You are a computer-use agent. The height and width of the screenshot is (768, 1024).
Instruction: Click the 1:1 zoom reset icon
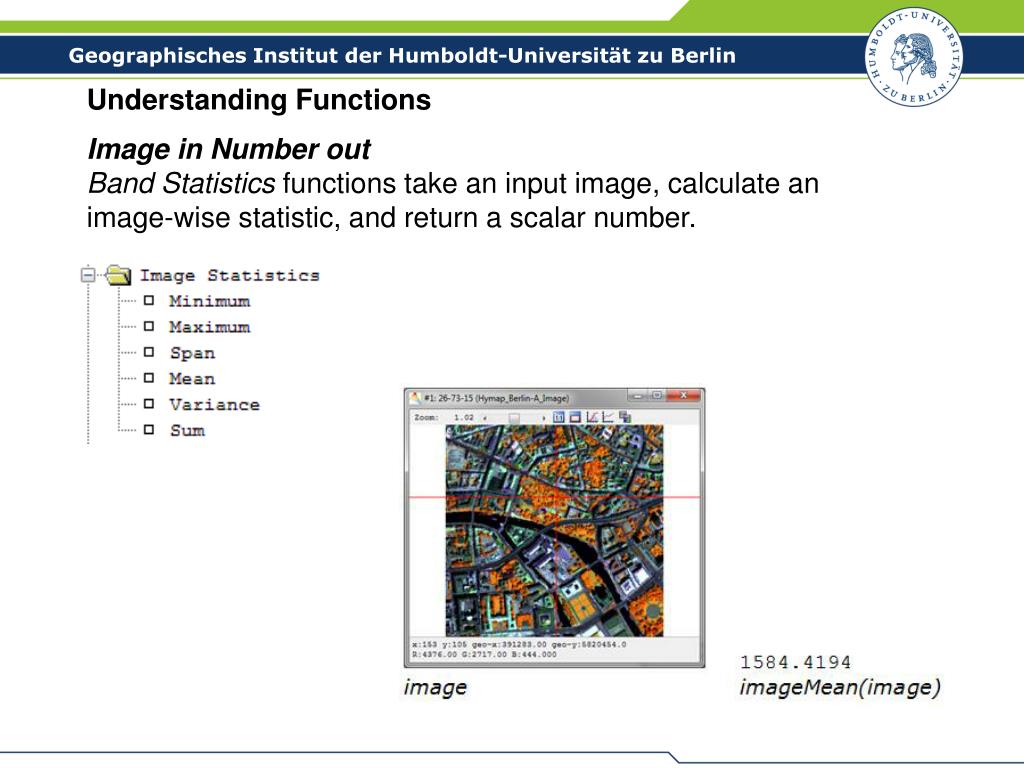click(560, 416)
